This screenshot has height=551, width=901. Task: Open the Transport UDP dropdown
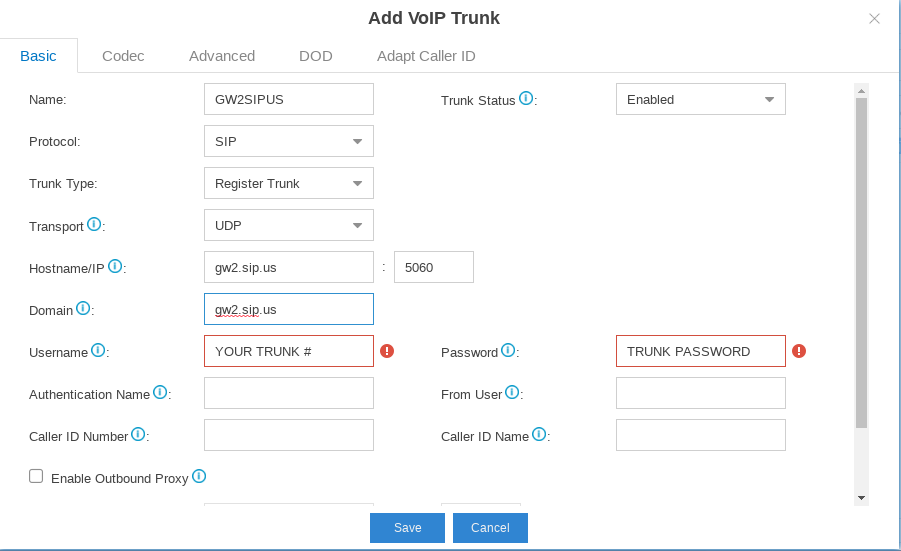pyautogui.click(x=288, y=225)
